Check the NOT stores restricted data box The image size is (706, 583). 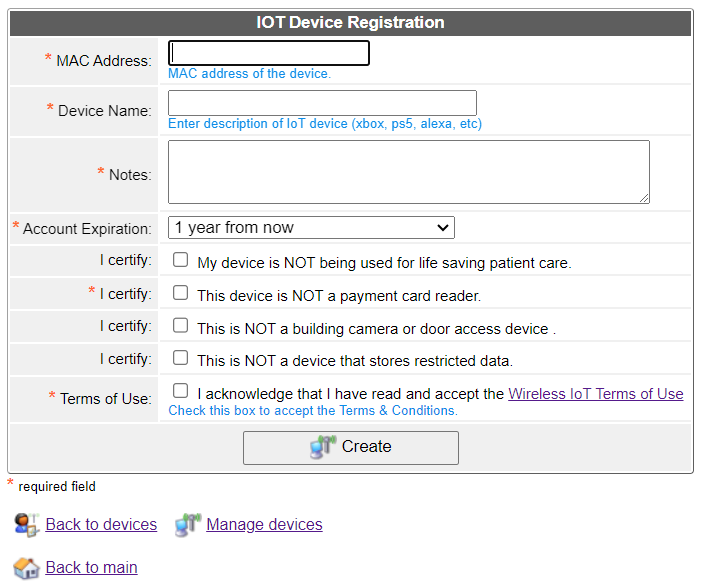tap(180, 358)
